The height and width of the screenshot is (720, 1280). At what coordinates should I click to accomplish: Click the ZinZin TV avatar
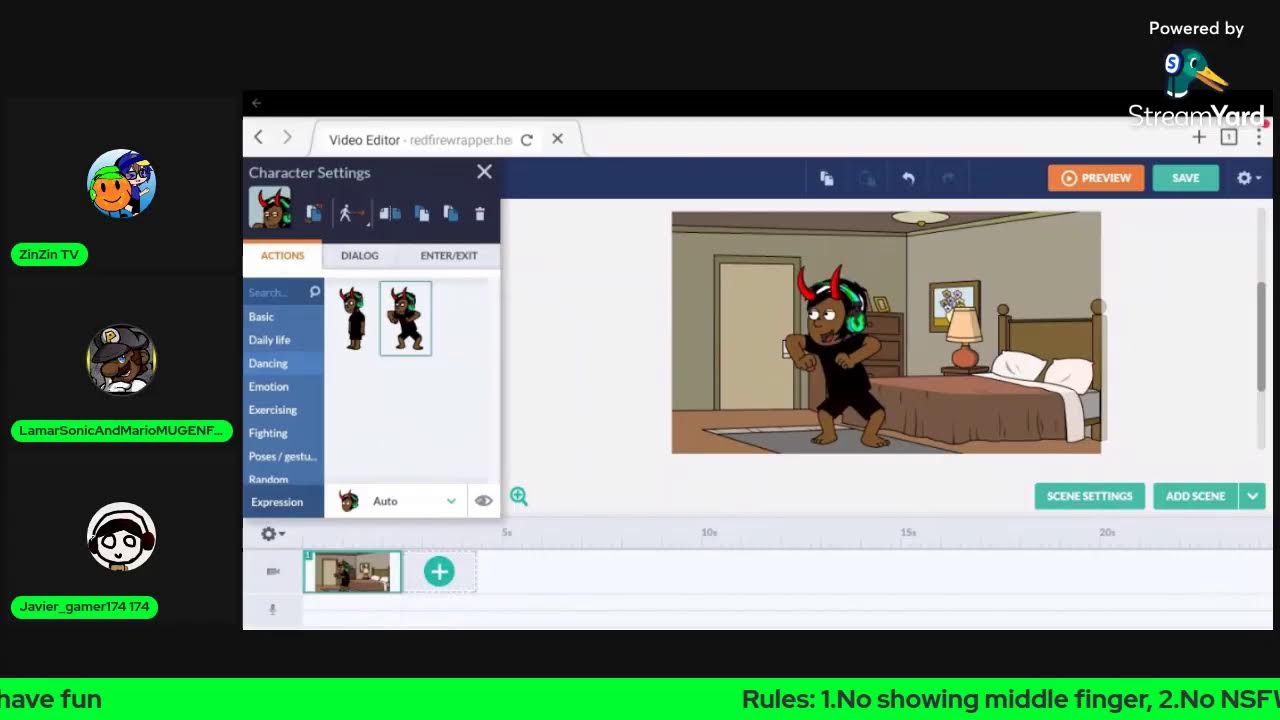click(x=122, y=184)
